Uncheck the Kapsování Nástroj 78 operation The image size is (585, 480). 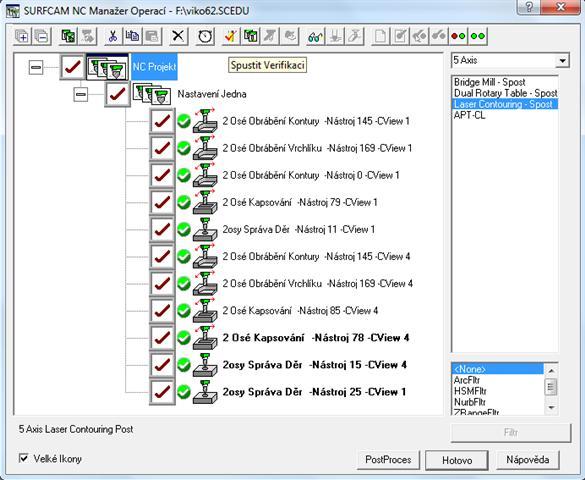(162, 338)
